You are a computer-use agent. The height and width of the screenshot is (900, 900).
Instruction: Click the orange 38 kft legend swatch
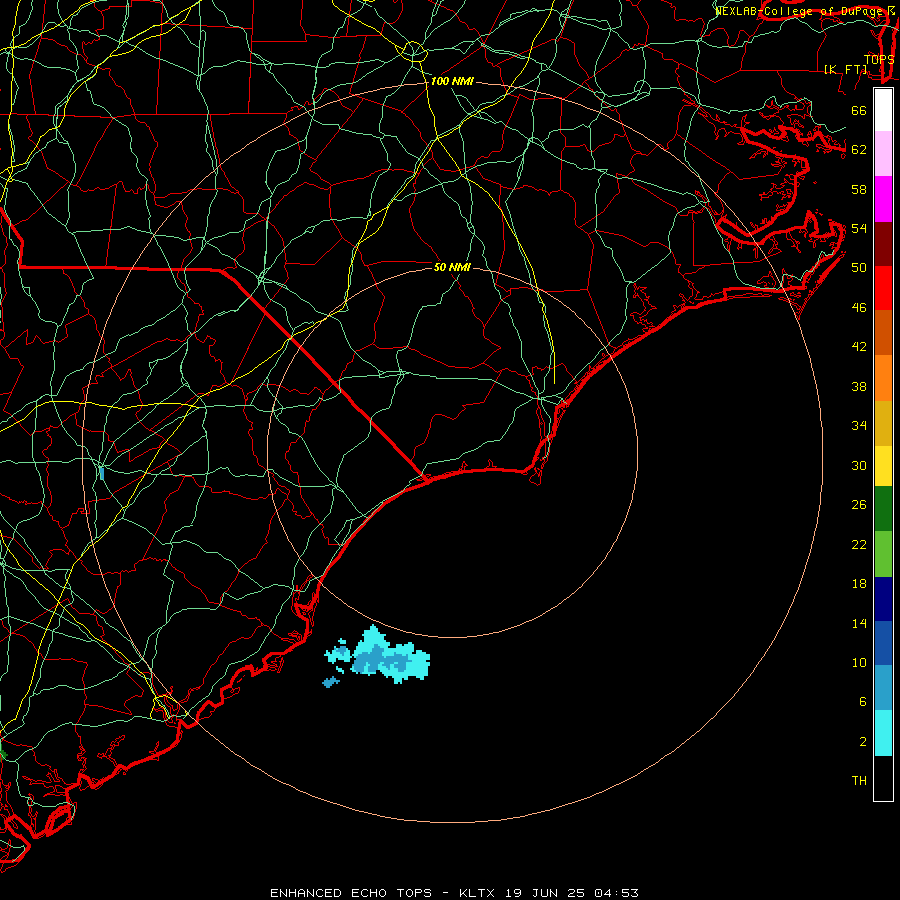883,378
